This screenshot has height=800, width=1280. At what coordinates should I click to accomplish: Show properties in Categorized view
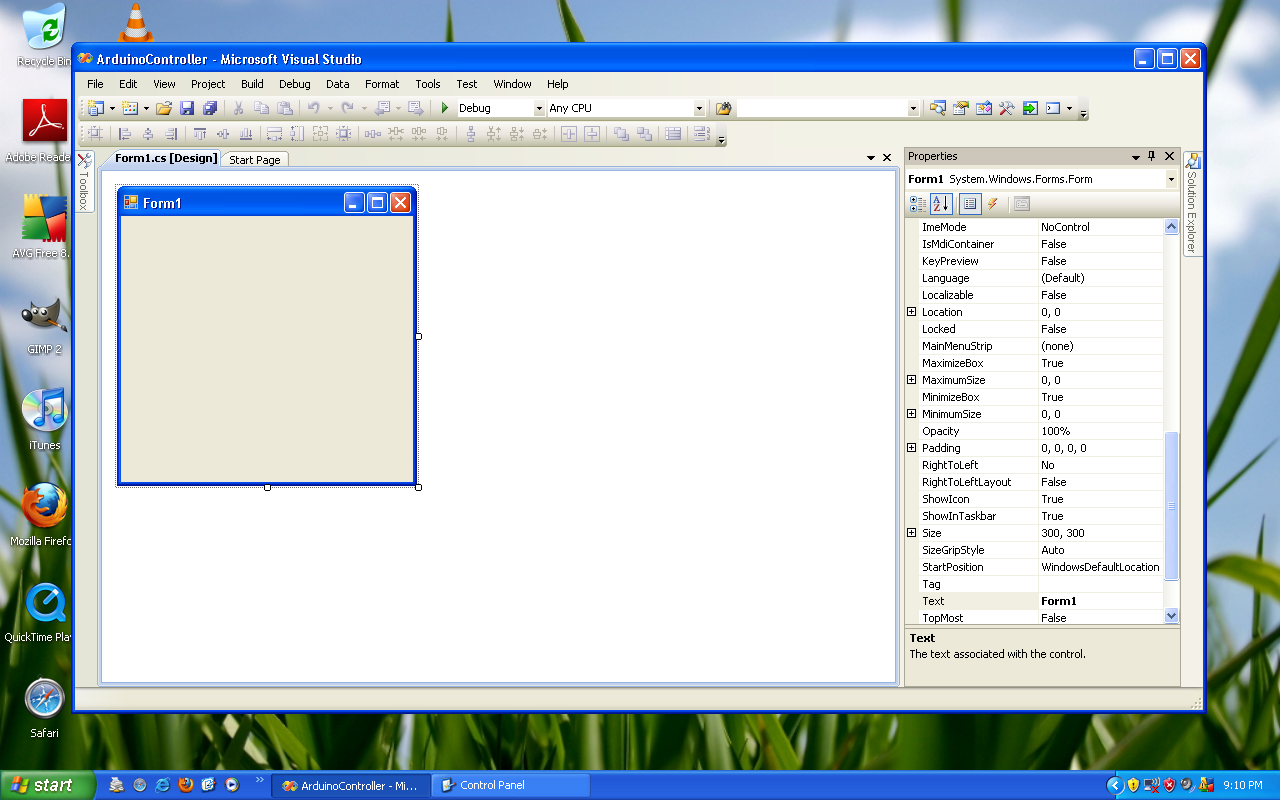pyautogui.click(x=917, y=204)
